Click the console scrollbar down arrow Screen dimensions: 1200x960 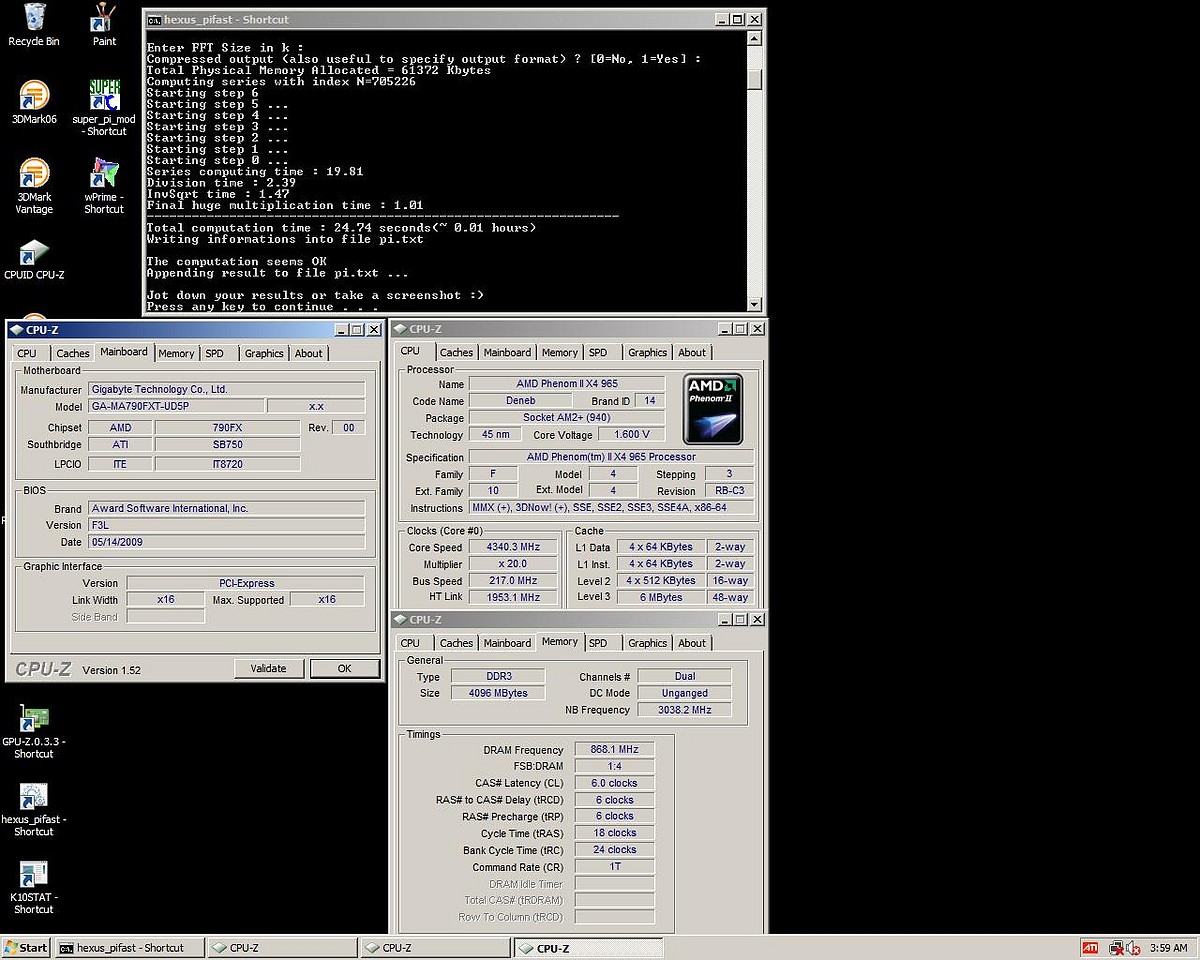tap(754, 305)
